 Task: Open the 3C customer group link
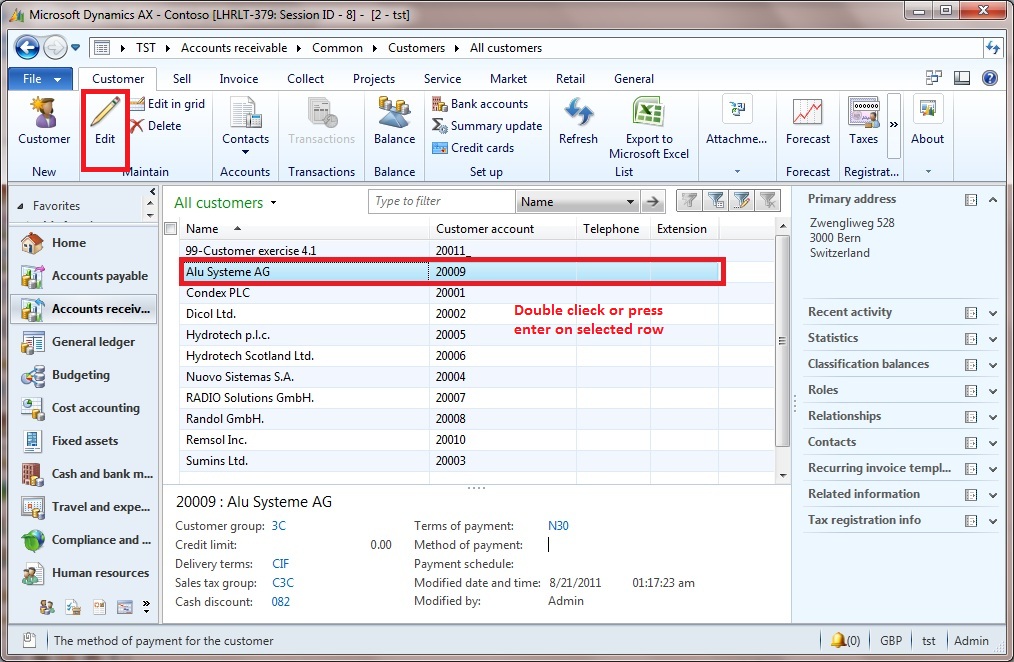[x=279, y=526]
